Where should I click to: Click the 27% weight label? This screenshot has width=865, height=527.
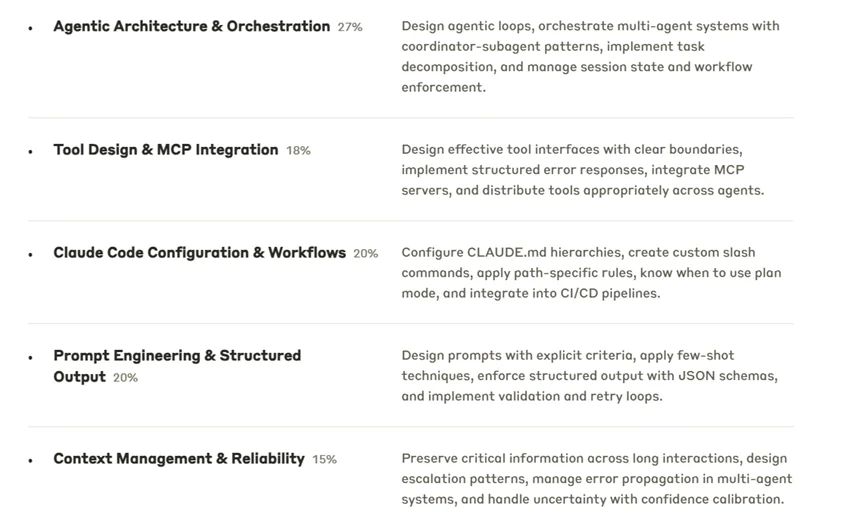click(350, 28)
